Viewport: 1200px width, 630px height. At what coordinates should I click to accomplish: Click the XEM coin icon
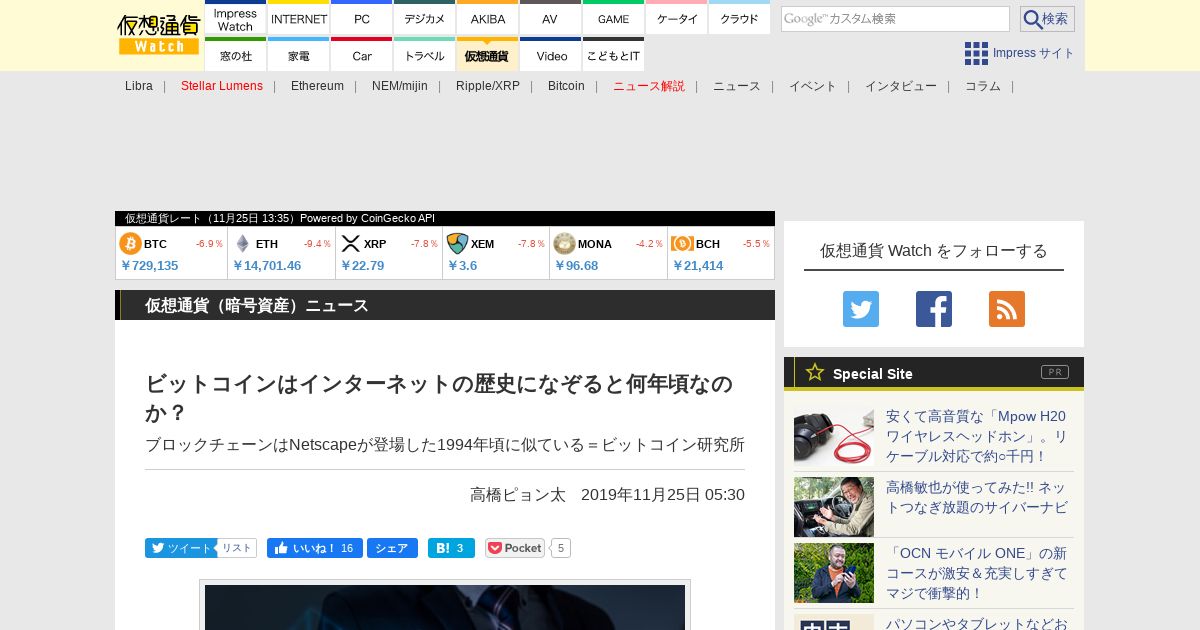[x=457, y=243]
